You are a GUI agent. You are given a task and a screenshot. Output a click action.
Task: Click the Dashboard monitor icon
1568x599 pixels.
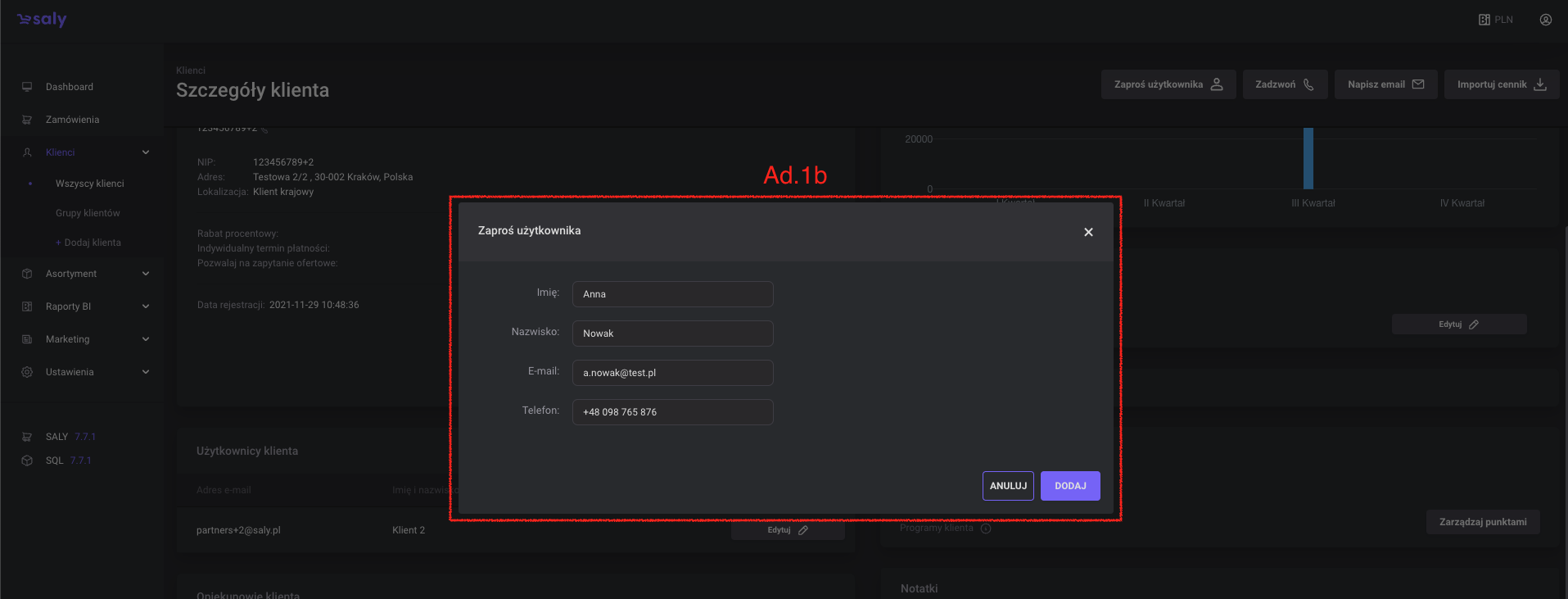pos(27,87)
